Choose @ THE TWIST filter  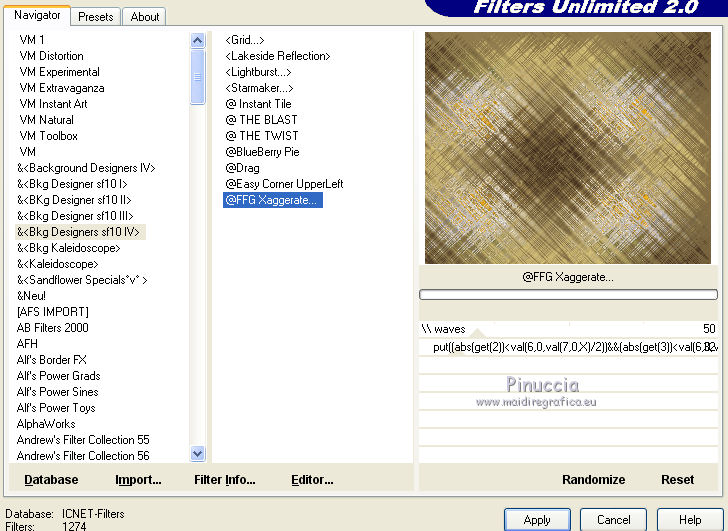pyautogui.click(x=261, y=136)
